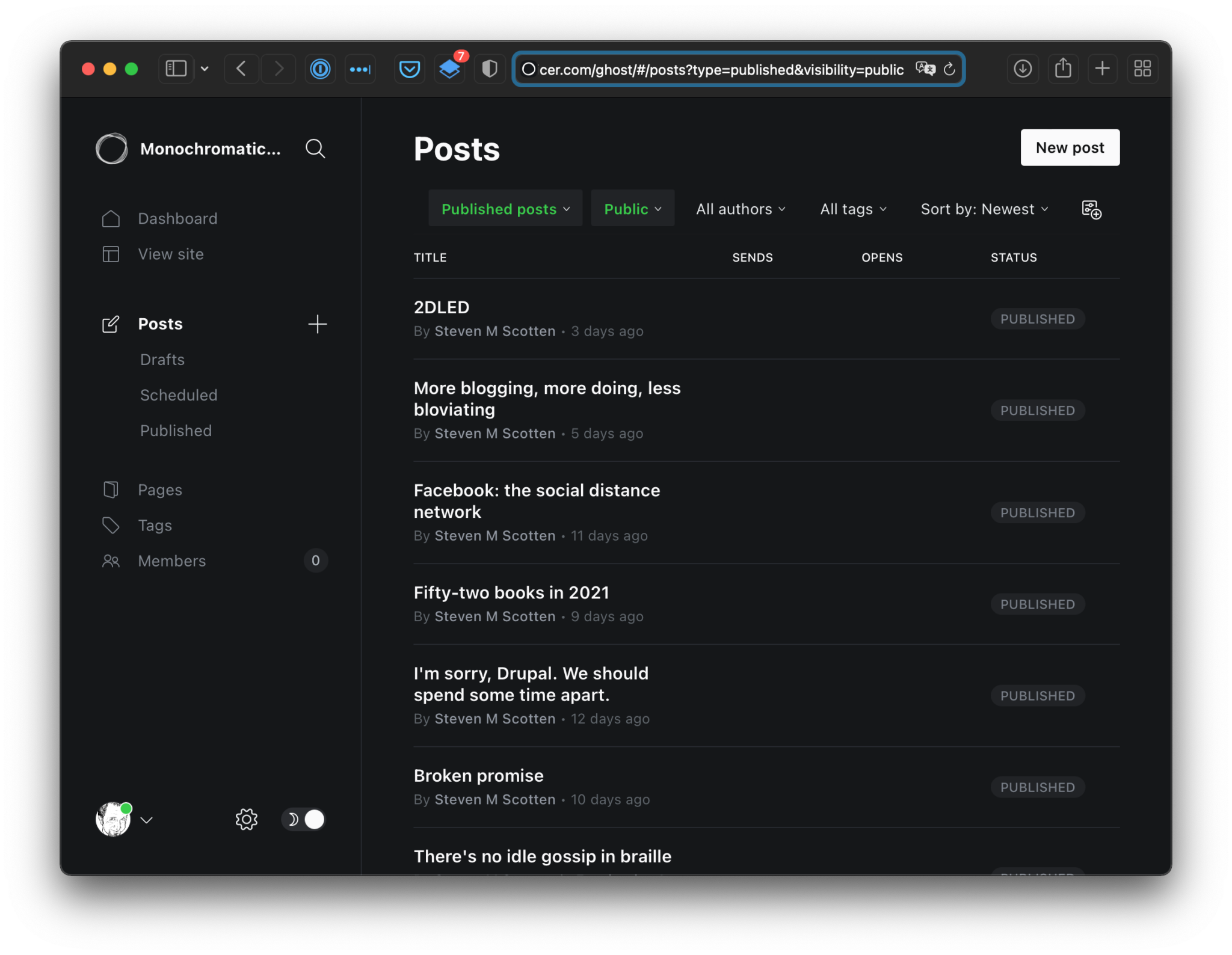
Task: Open 'Facebook: the social distance network' post
Action: (x=537, y=501)
